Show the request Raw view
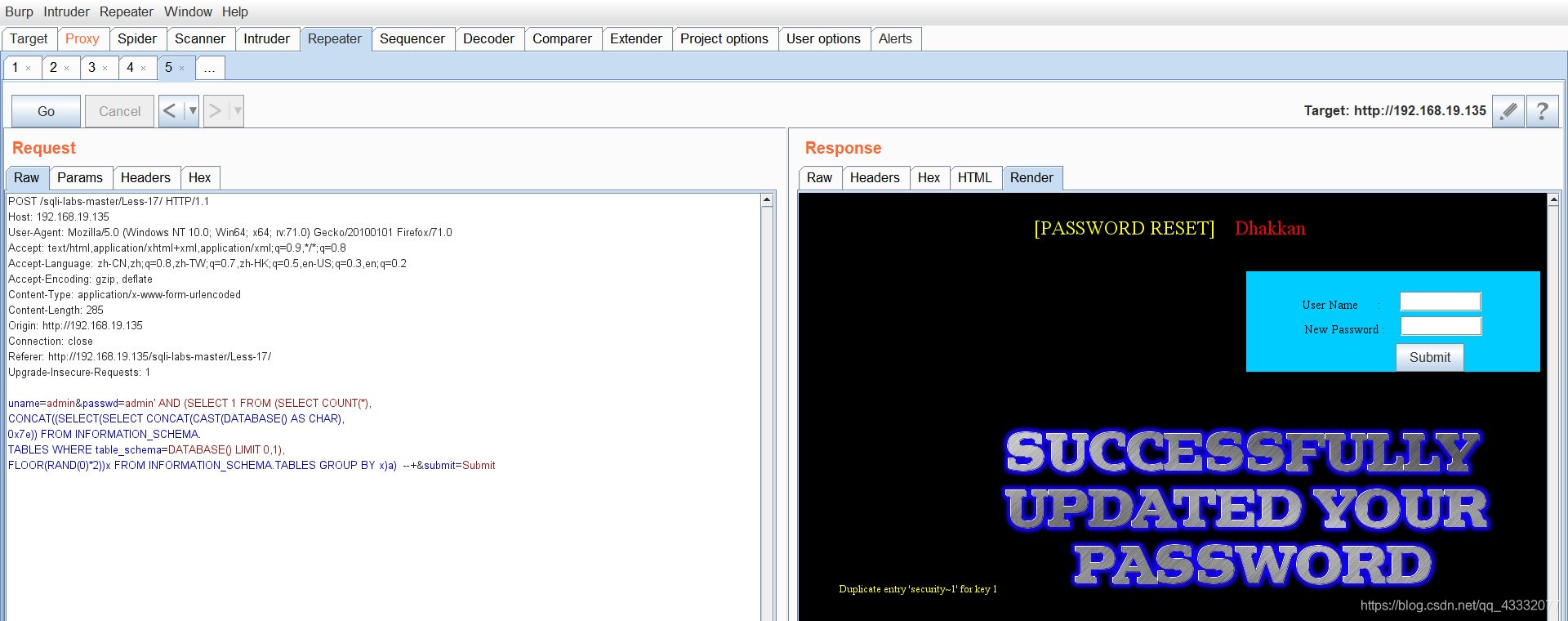Viewport: 1568px width, 621px height. pos(27,177)
